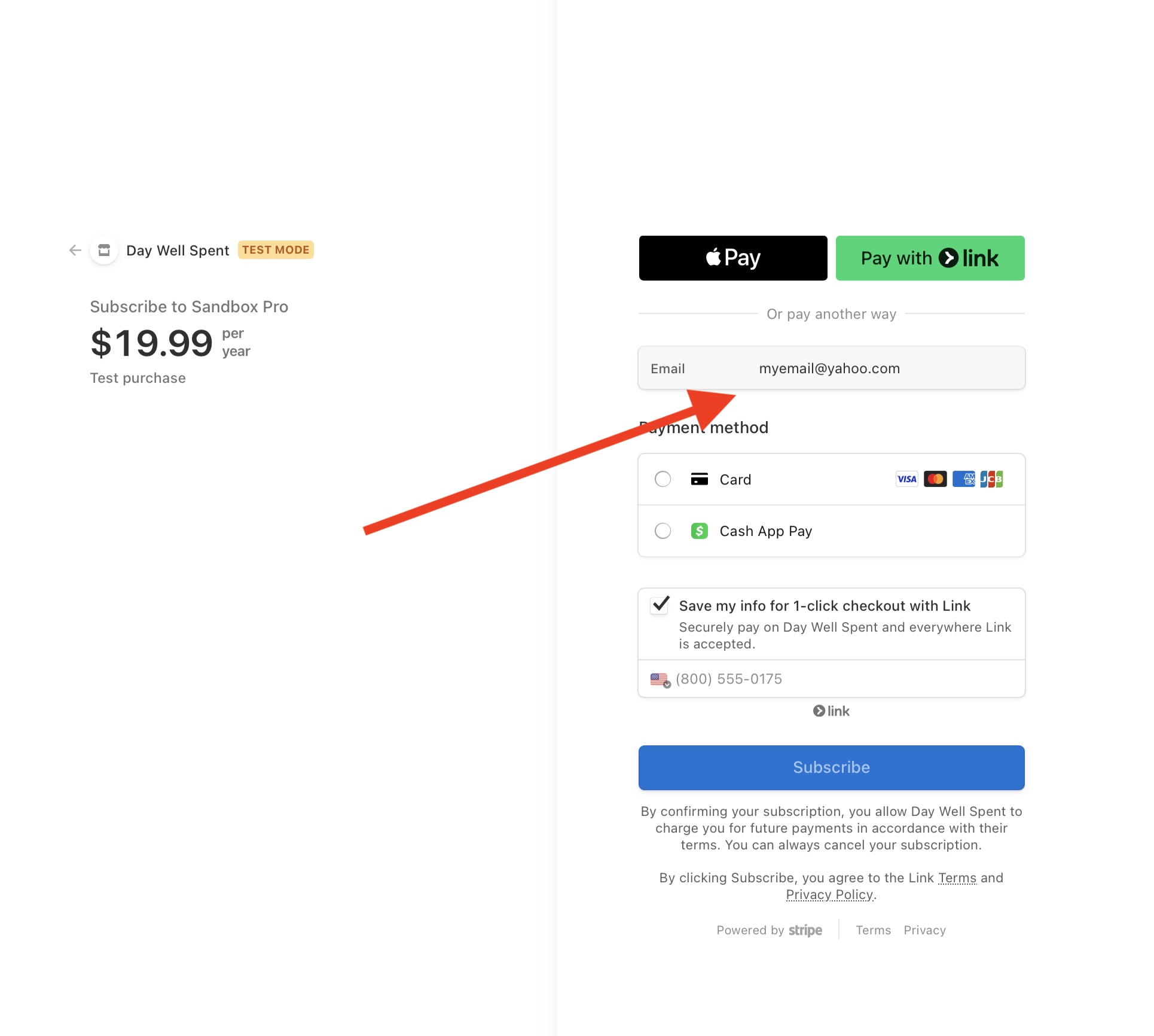Click the American Express logo
The width and height of the screenshot is (1154, 1036).
[x=963, y=479]
